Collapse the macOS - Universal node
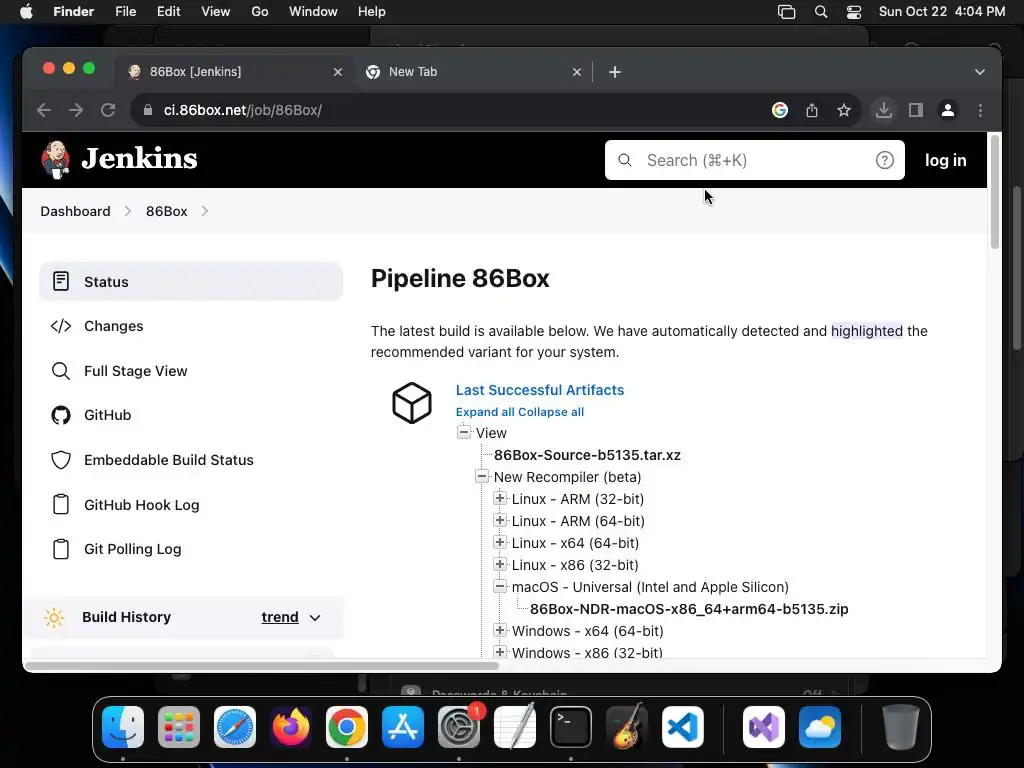The height and width of the screenshot is (768, 1024). 500,586
